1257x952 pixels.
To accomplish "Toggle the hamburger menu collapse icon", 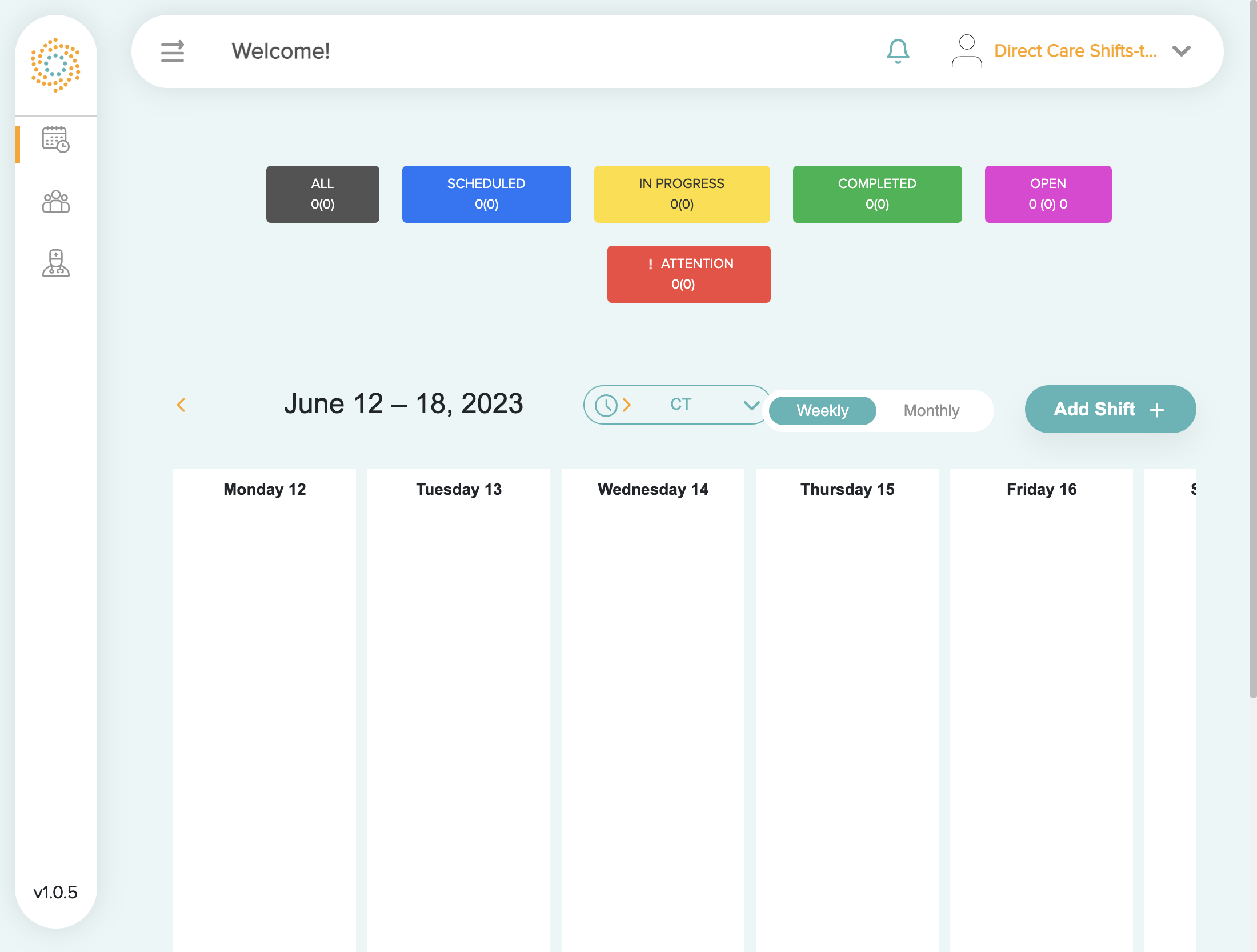I will pos(172,51).
